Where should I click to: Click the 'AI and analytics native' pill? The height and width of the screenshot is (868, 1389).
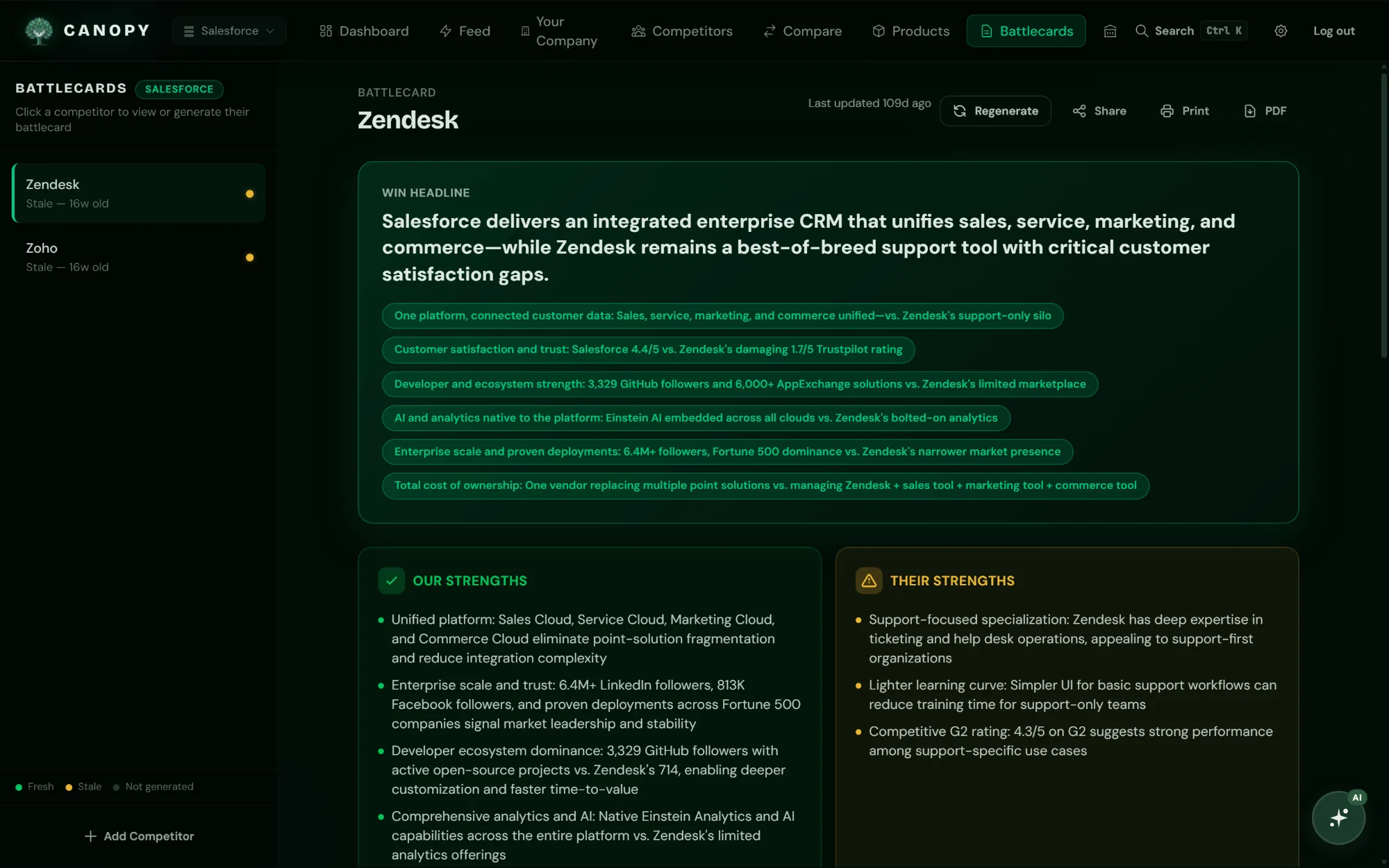696,418
